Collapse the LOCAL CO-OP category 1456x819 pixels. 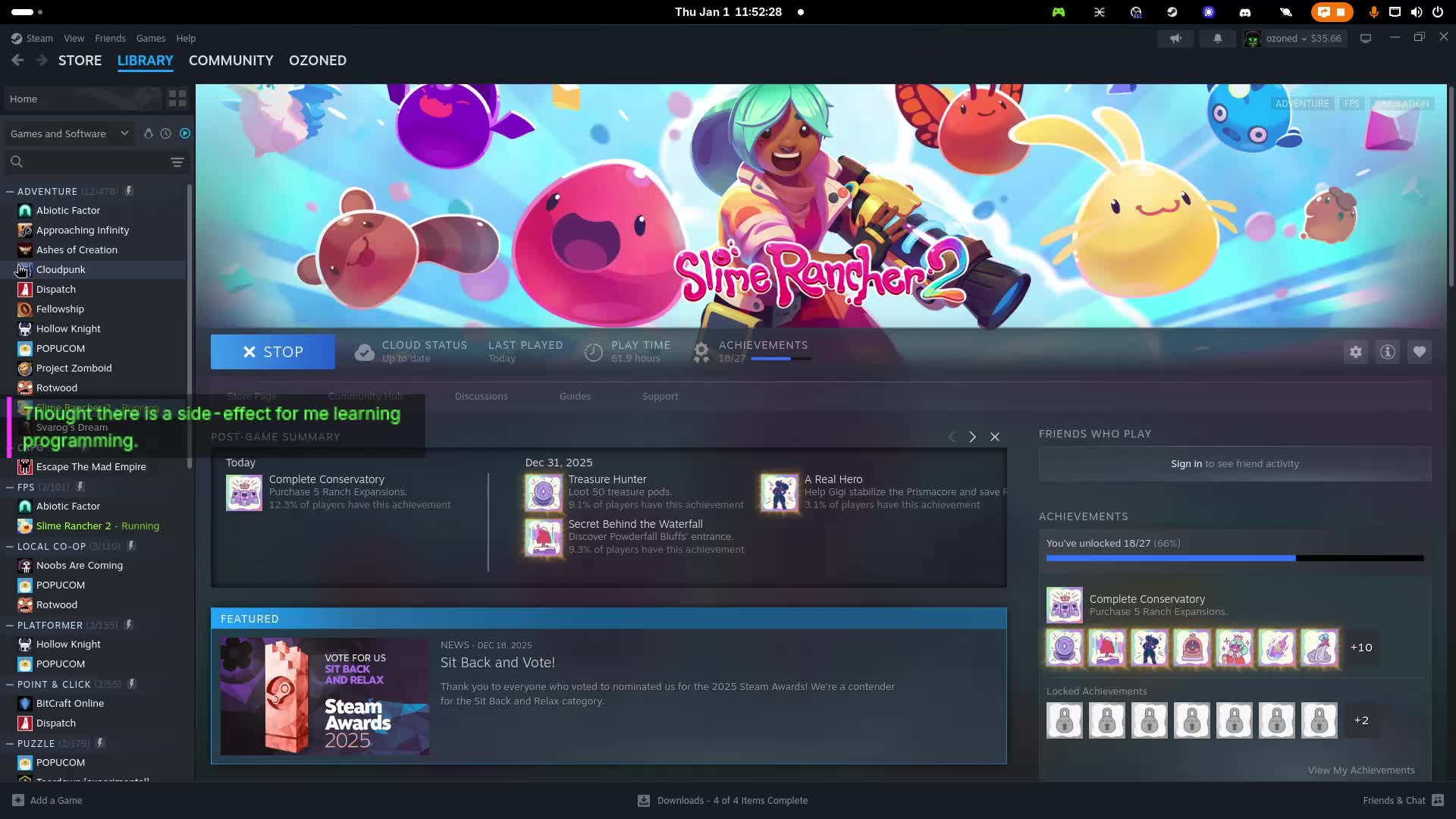[x=10, y=546]
